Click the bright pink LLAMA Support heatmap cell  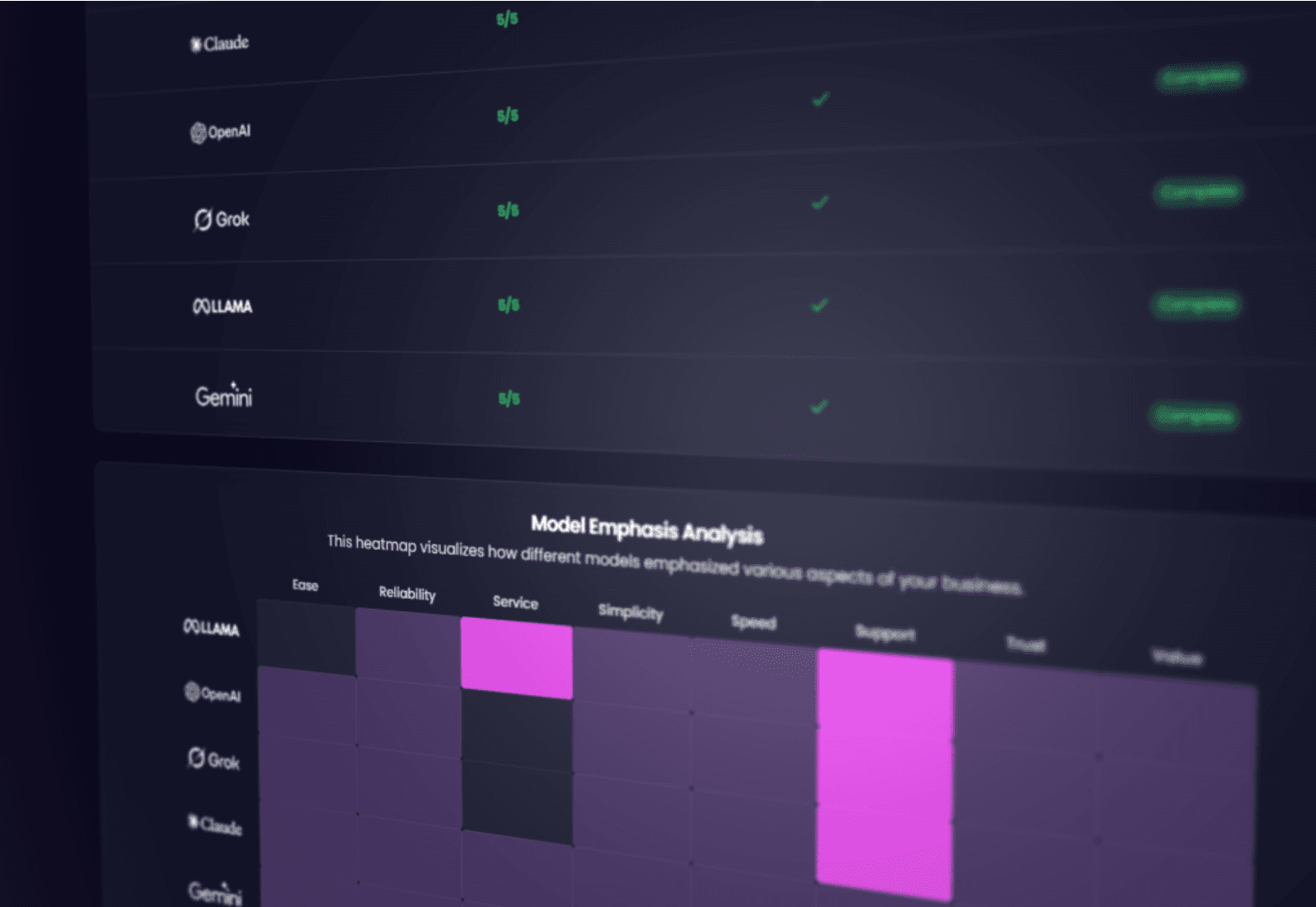pyautogui.click(x=885, y=695)
